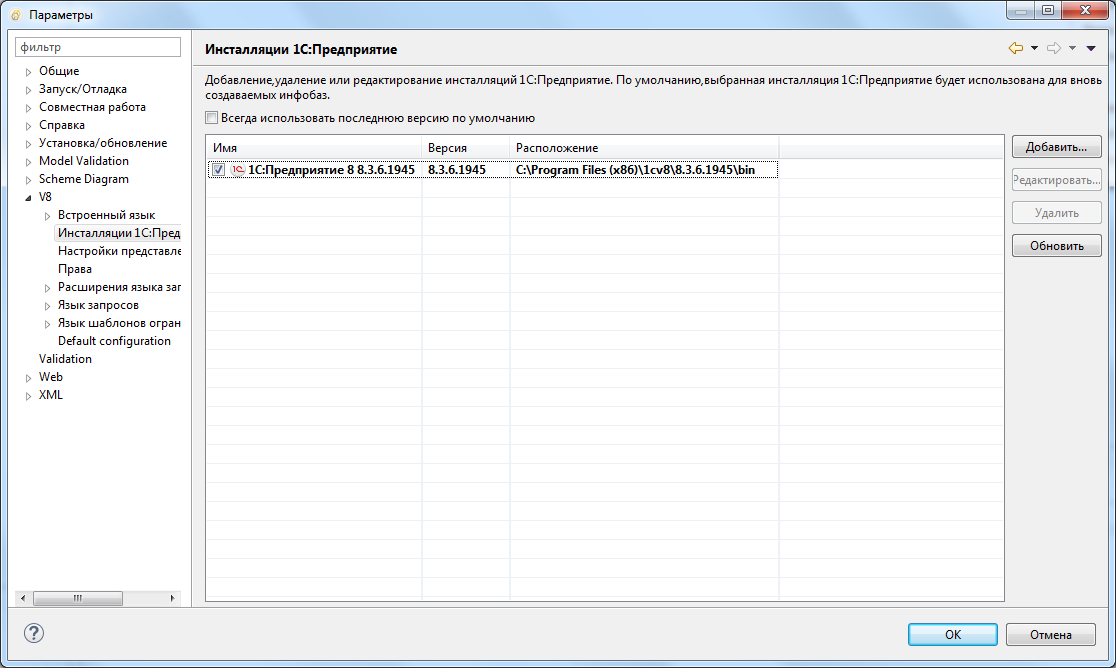Click the Параметры window title icon
Image resolution: width=1116 pixels, height=668 pixels.
point(16,15)
